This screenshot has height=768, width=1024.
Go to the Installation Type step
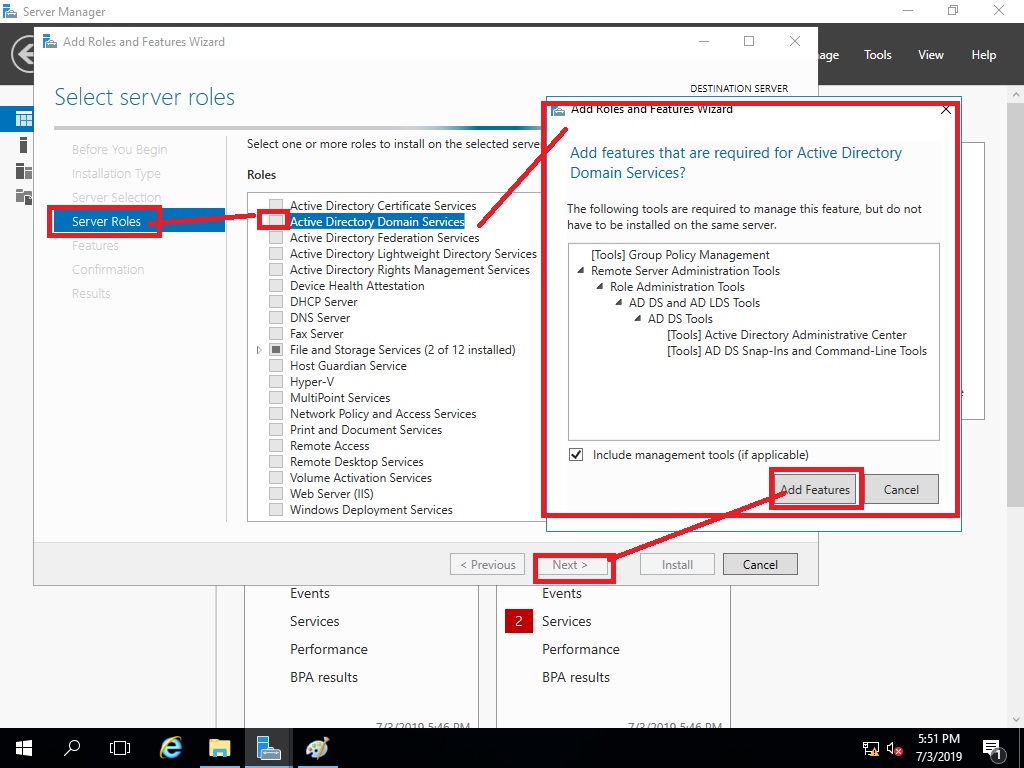116,174
